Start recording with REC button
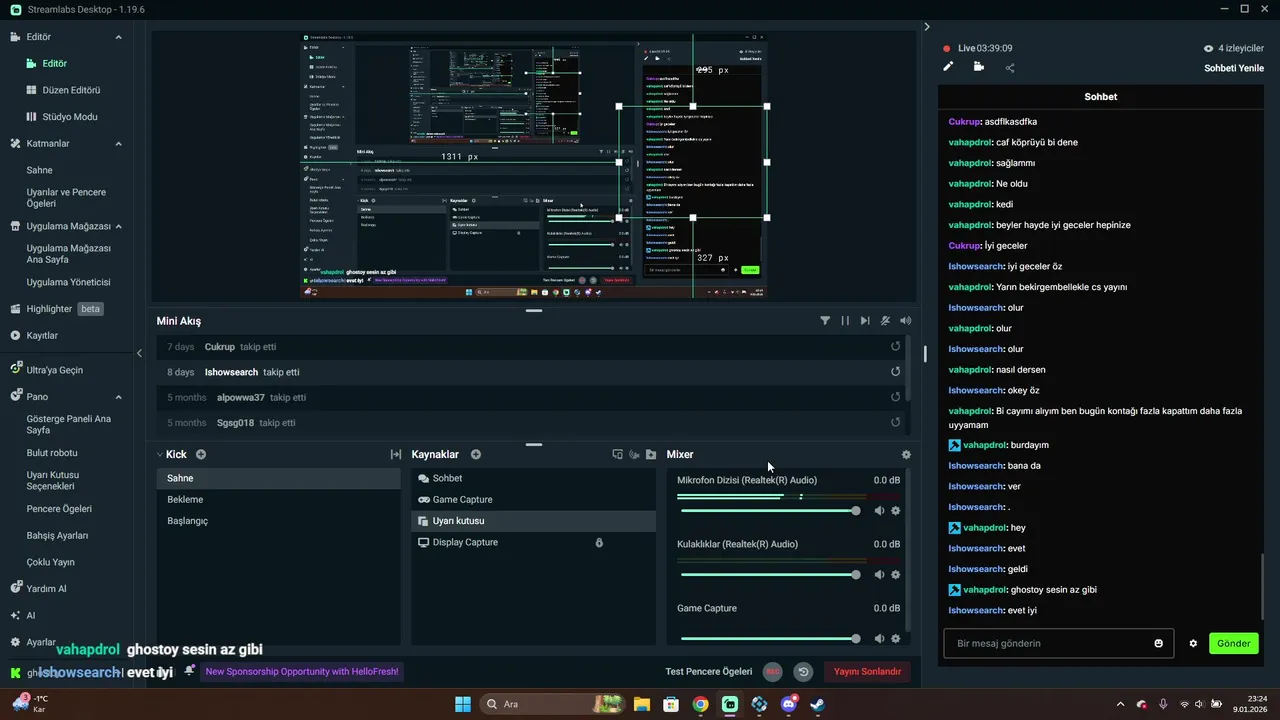This screenshot has width=1280, height=720. [x=772, y=672]
